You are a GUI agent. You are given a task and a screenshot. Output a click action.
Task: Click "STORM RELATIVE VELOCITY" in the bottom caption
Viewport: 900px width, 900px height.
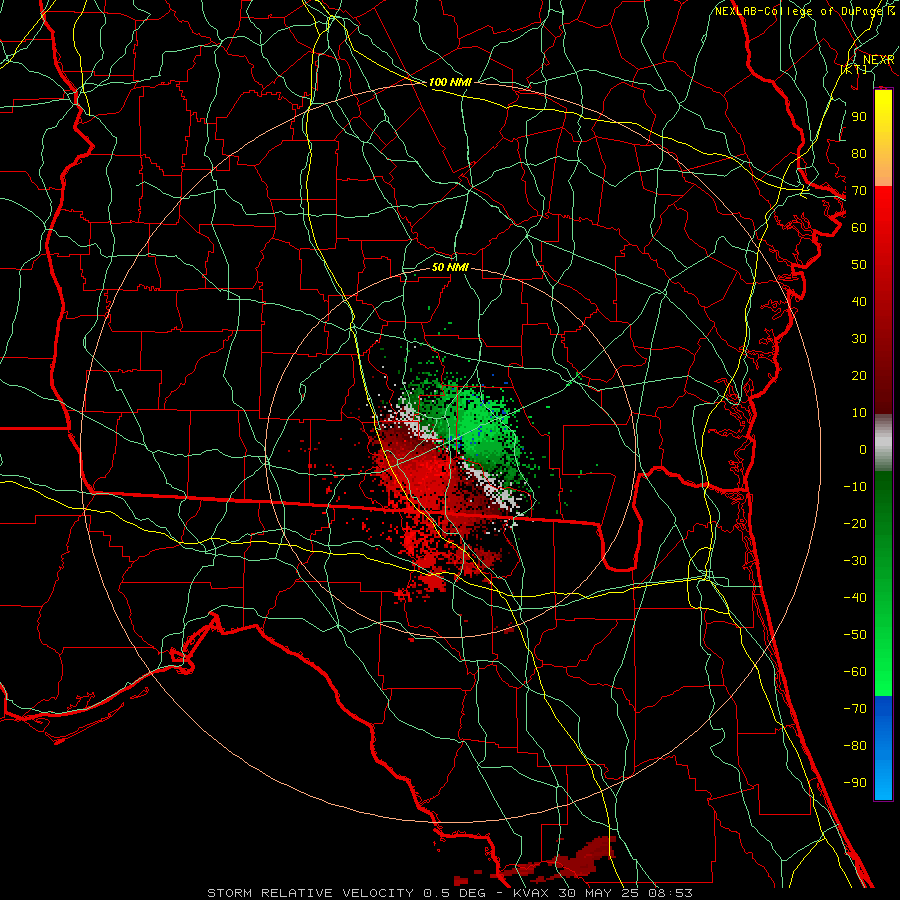click(x=310, y=893)
